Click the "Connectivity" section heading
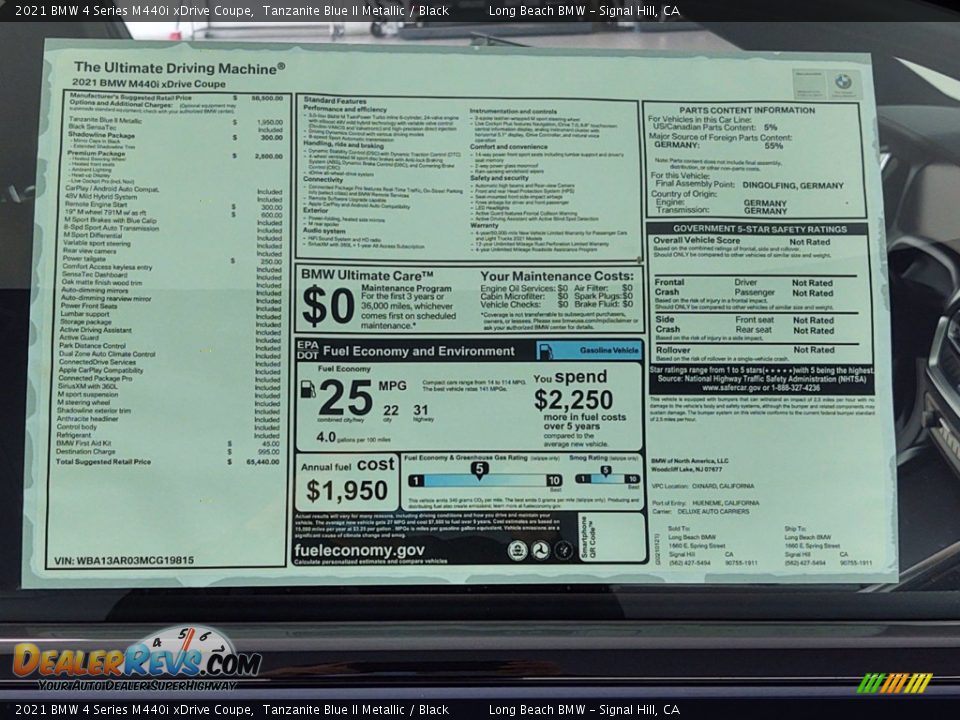The height and width of the screenshot is (720, 960). [323, 180]
